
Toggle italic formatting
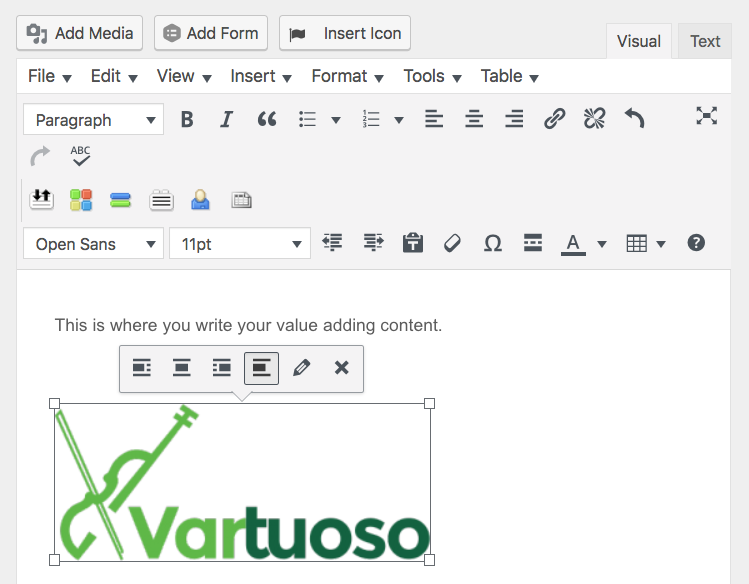tap(227, 119)
